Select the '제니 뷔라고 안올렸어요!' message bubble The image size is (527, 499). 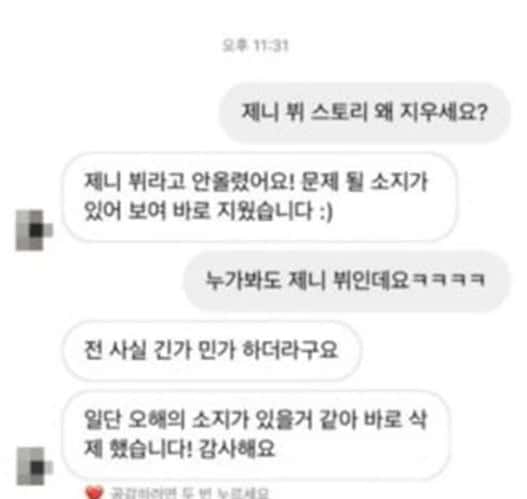259,197
